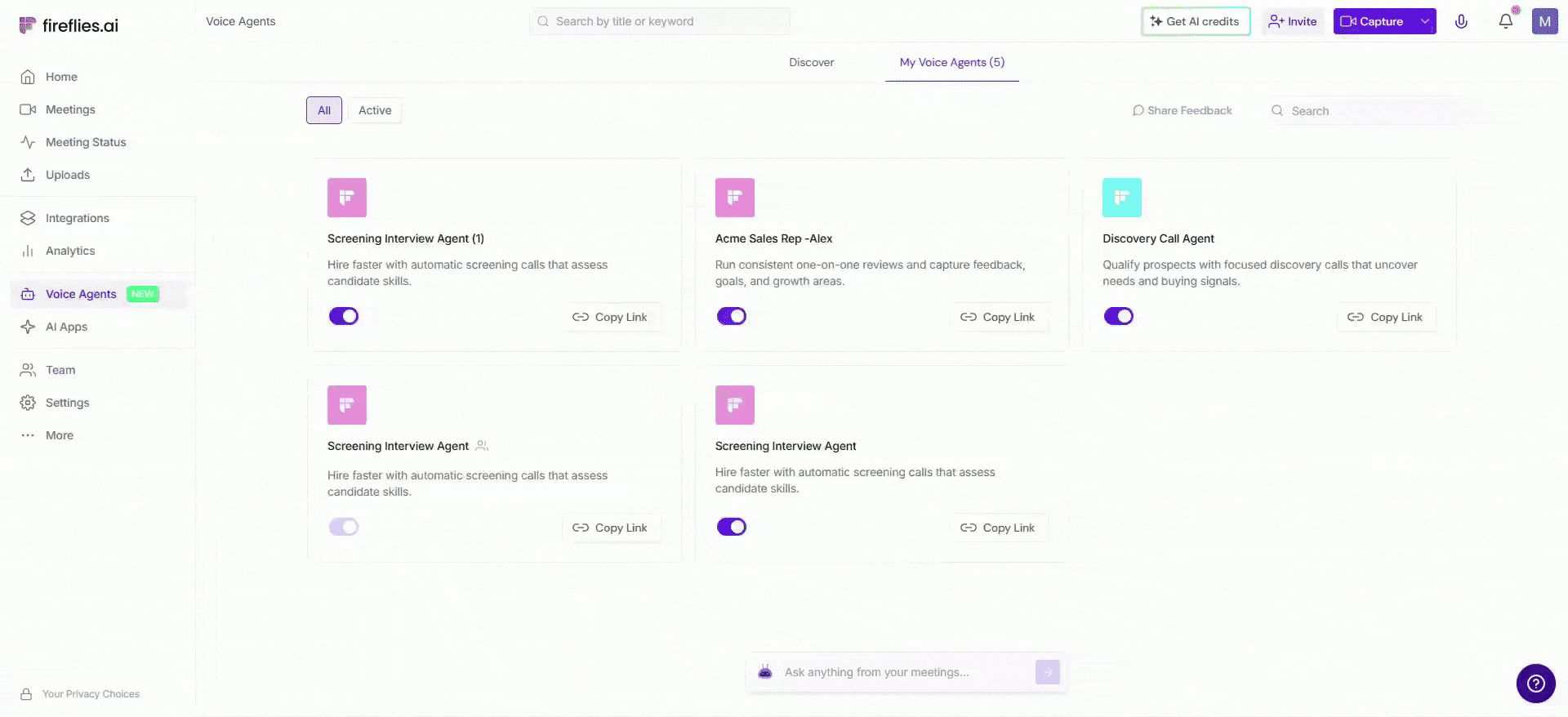Click the fireflies.ai logo
This screenshot has width=1568, height=717.
coord(69,25)
